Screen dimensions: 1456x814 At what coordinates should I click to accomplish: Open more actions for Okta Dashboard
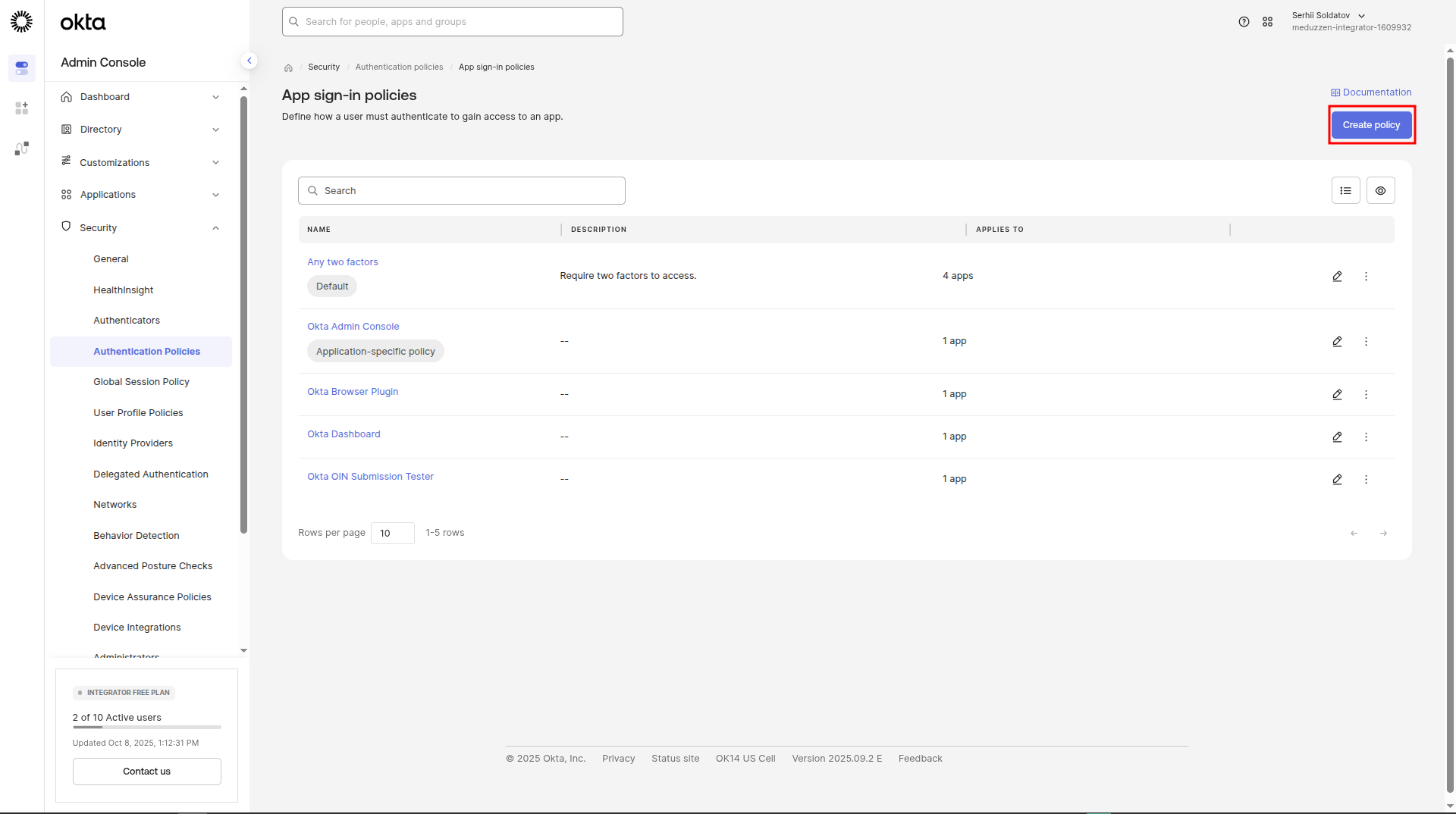pos(1366,437)
